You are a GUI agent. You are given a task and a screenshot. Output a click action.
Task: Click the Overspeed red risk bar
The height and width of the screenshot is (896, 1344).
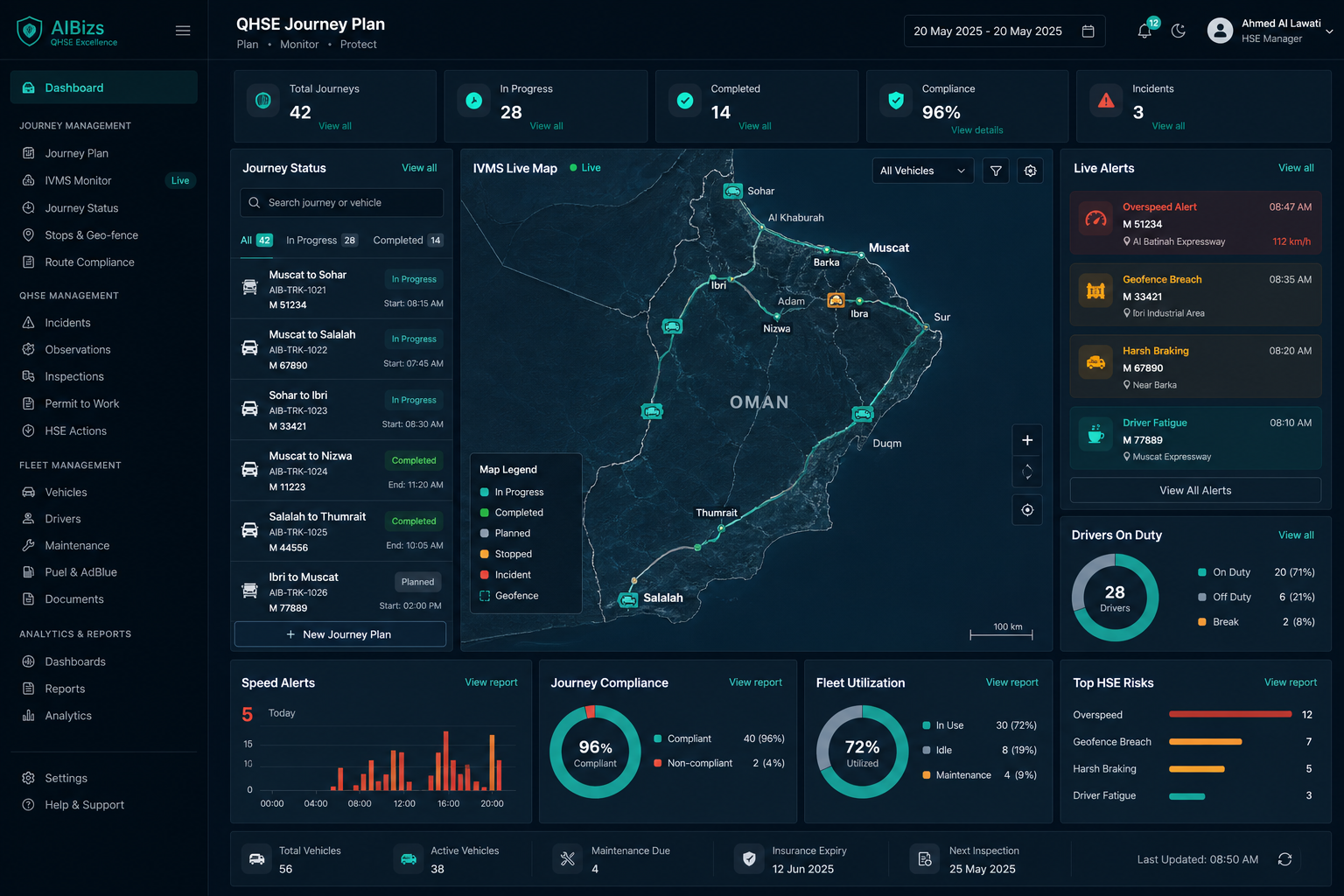point(1230,714)
